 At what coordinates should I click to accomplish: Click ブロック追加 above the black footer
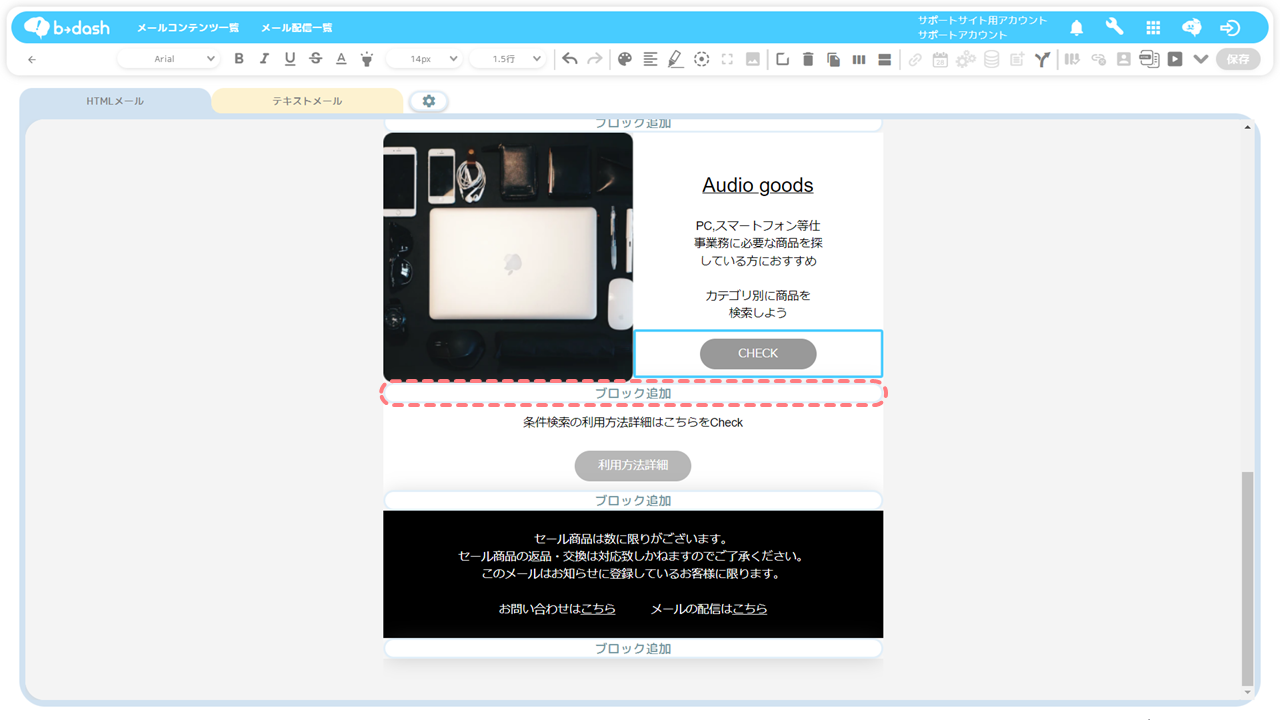(633, 500)
